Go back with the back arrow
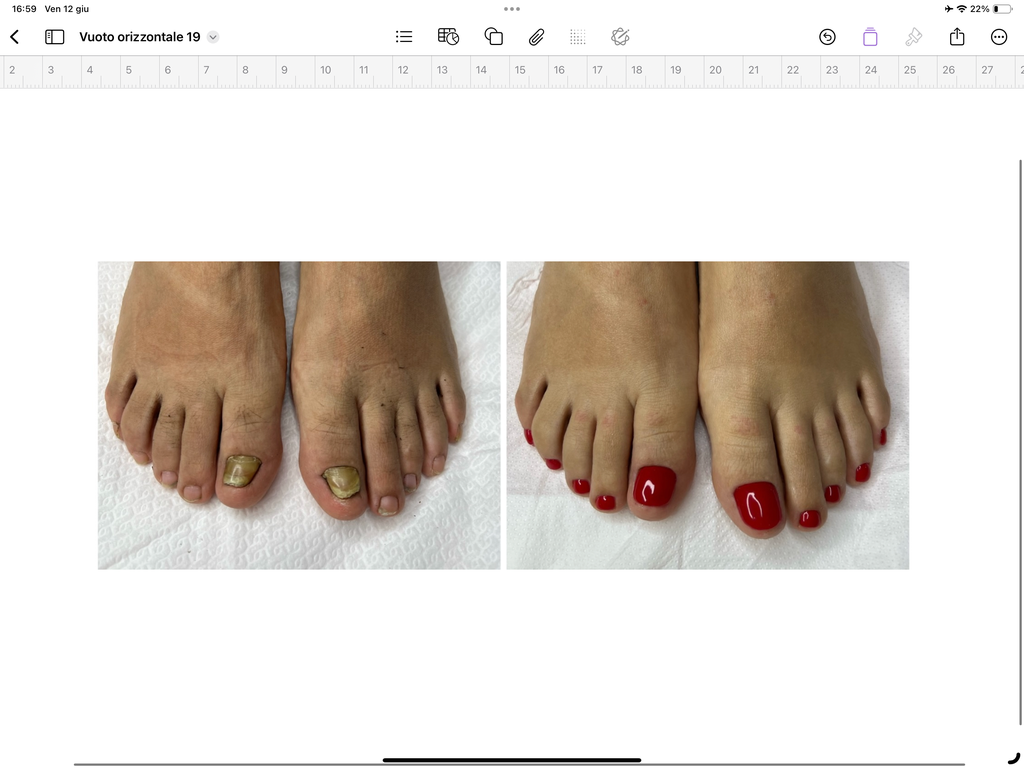 point(15,37)
